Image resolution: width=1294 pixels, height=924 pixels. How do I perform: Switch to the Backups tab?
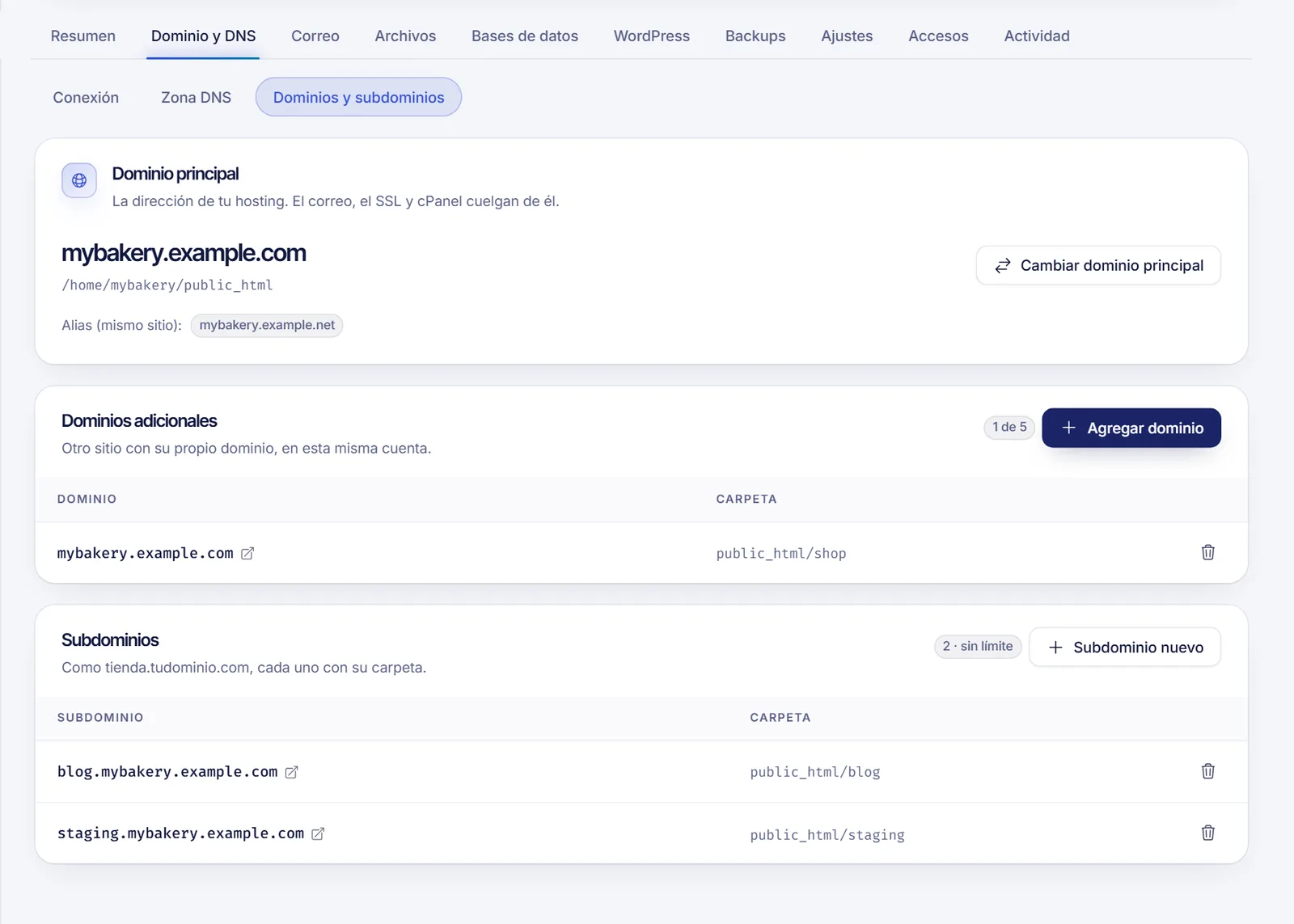pos(755,36)
